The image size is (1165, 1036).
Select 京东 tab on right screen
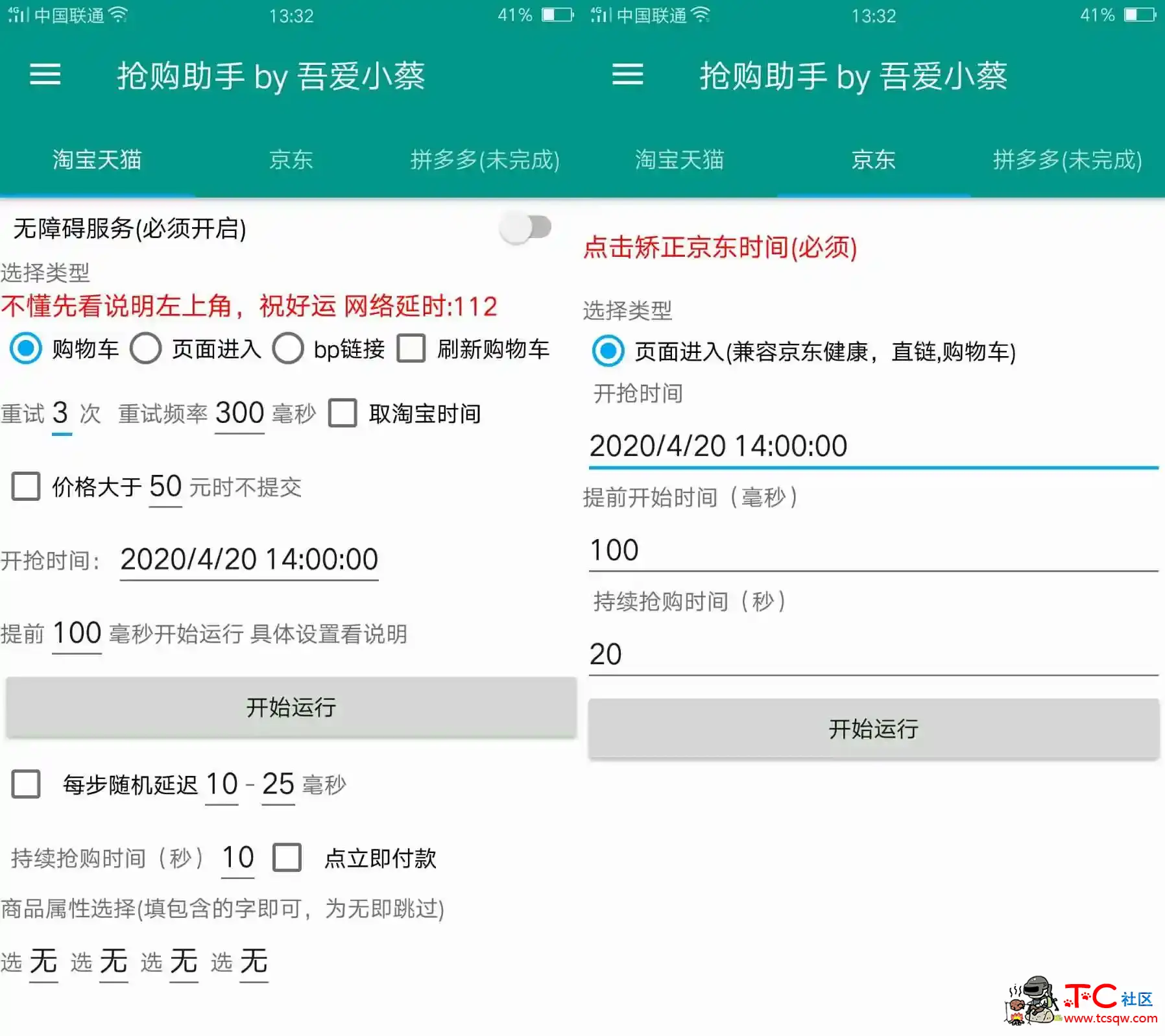coord(874,160)
